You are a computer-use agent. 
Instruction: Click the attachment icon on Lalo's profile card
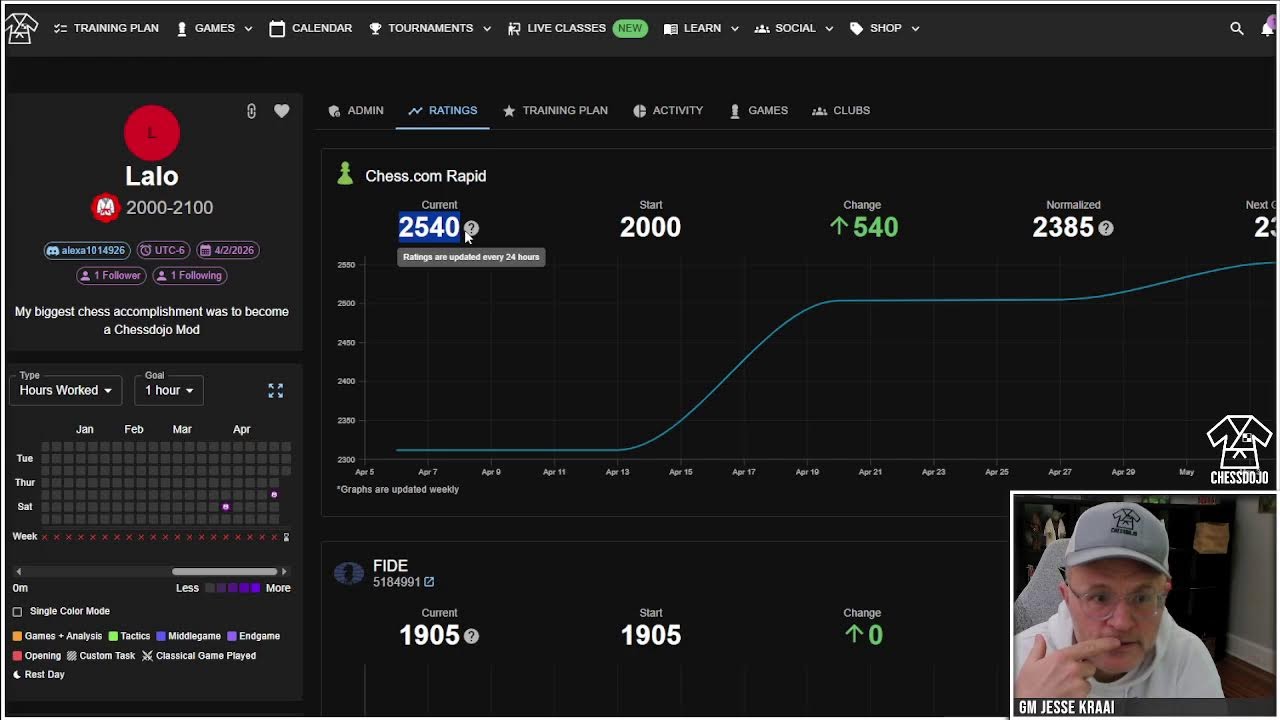tap(251, 111)
